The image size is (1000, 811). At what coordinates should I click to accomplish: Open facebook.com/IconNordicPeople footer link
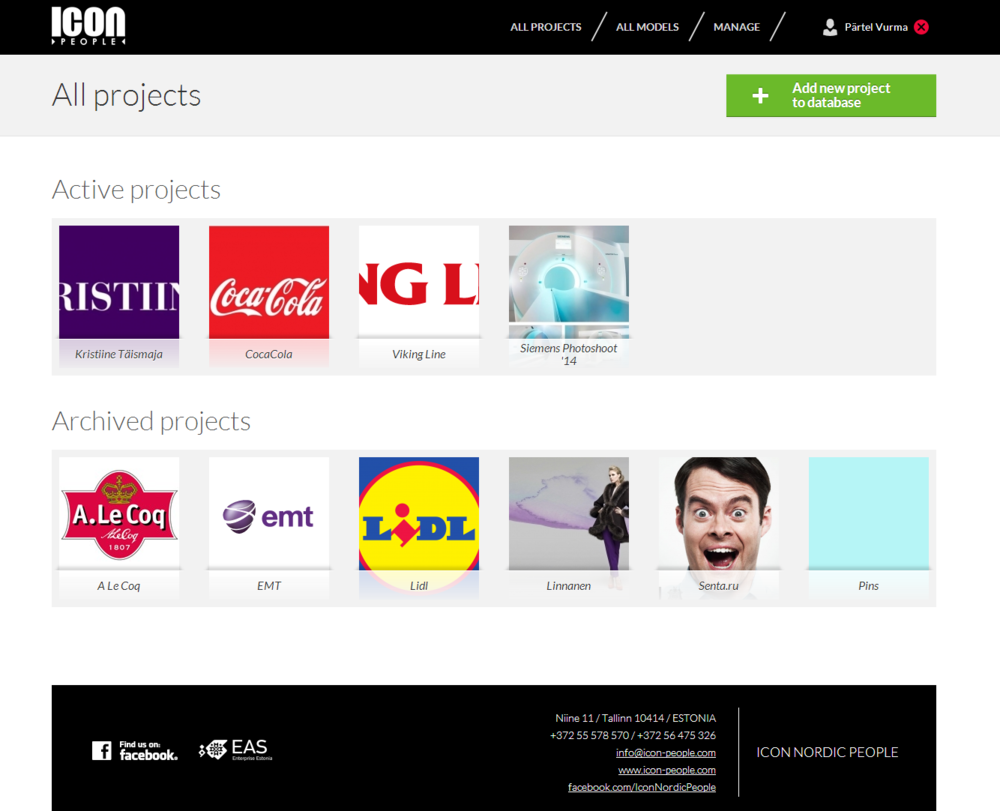(x=642, y=787)
